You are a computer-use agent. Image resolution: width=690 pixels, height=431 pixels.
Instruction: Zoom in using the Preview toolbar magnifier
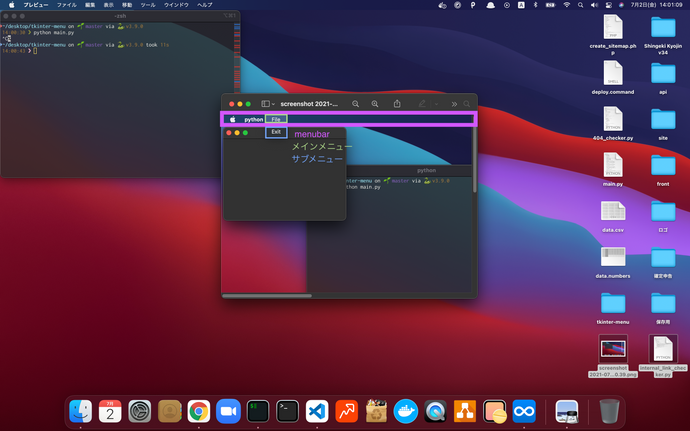click(x=374, y=104)
